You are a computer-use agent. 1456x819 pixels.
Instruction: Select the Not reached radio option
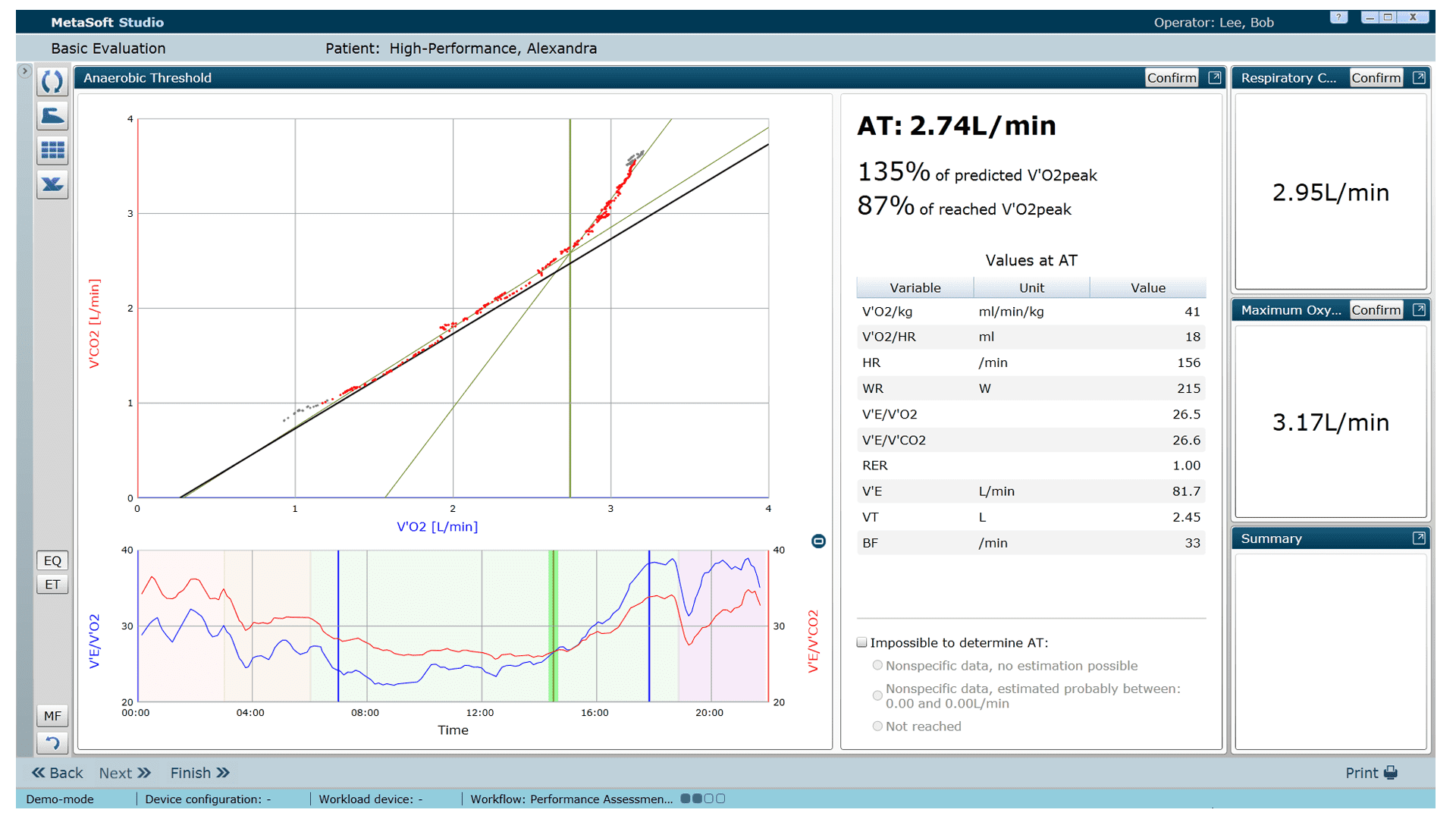[877, 726]
